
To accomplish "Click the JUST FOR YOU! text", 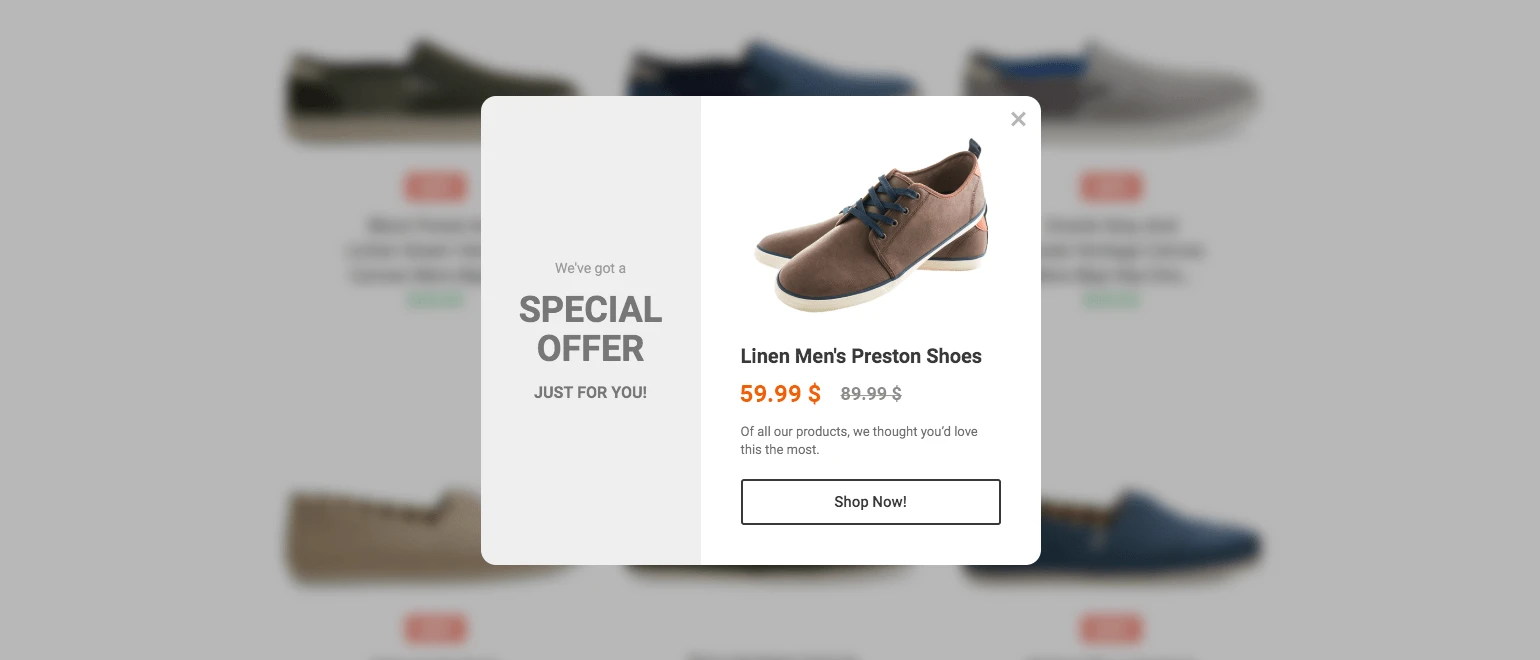I will tap(590, 393).
